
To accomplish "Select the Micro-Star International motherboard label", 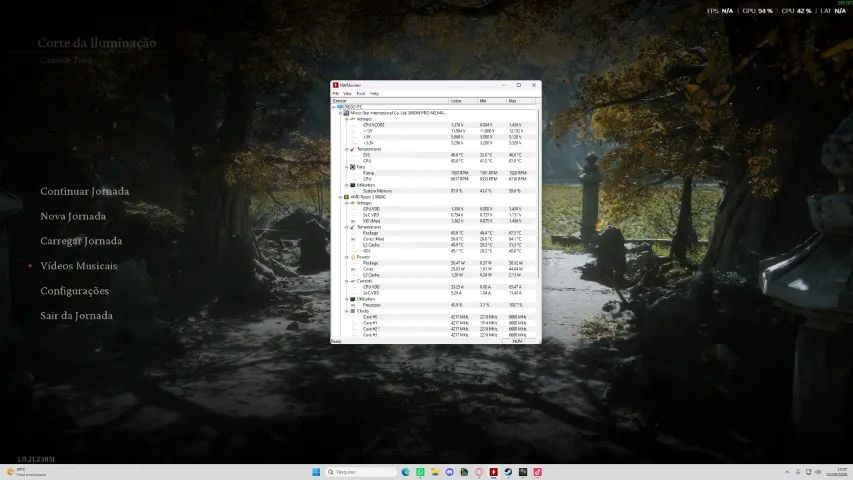I will coord(399,113).
